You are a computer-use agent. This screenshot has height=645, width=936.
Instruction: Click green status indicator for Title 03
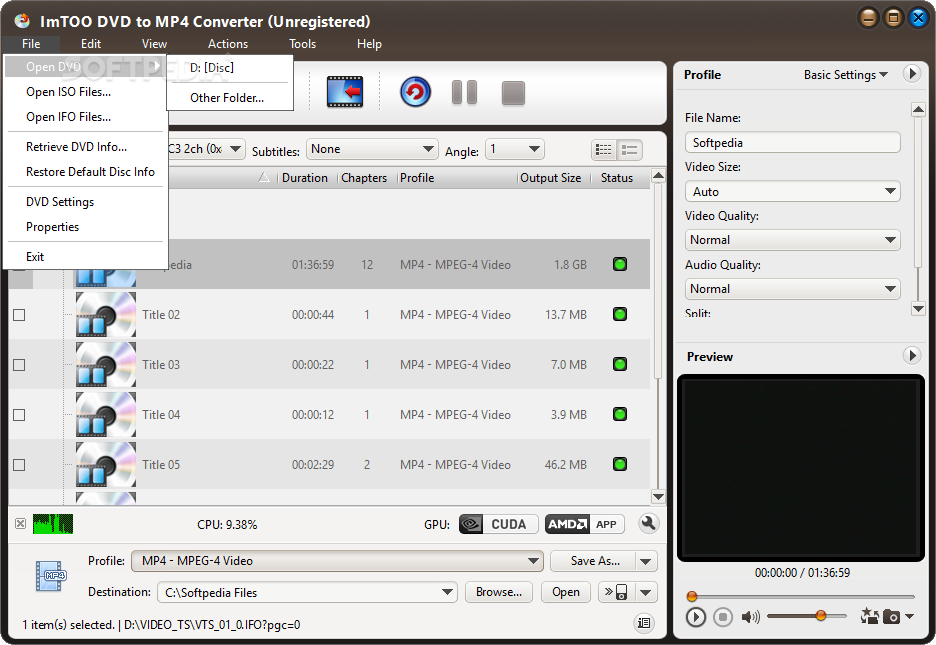pyautogui.click(x=620, y=364)
